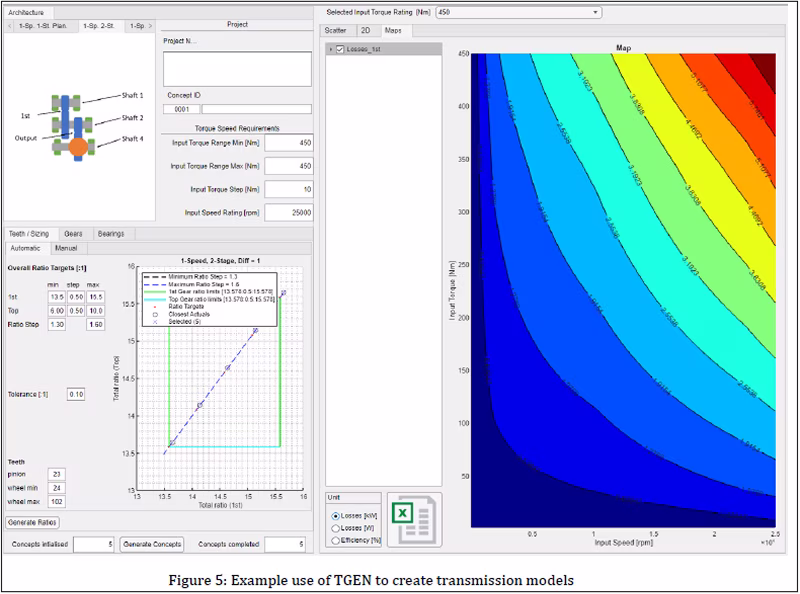This screenshot has height=594, width=800.
Task: Open the Bearings tab
Action: 110,233
